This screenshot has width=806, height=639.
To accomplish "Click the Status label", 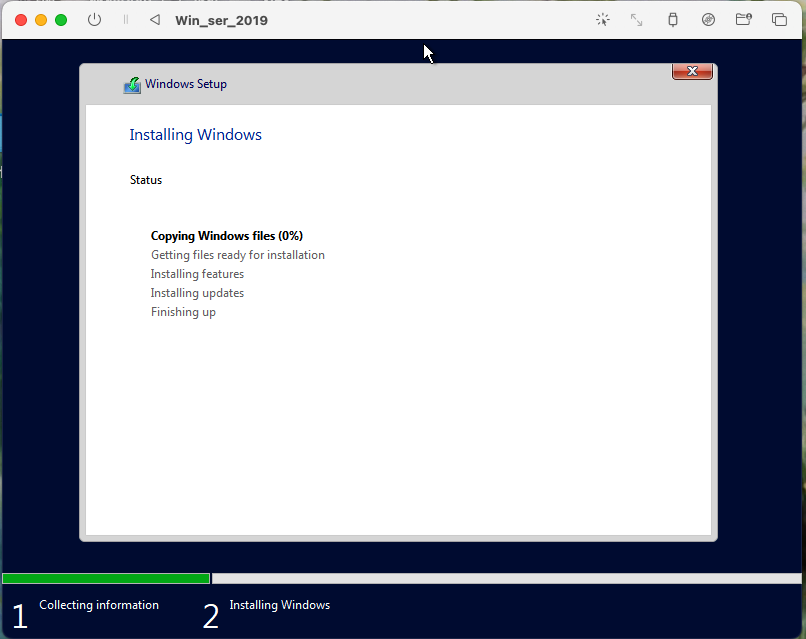I will pyautogui.click(x=146, y=180).
